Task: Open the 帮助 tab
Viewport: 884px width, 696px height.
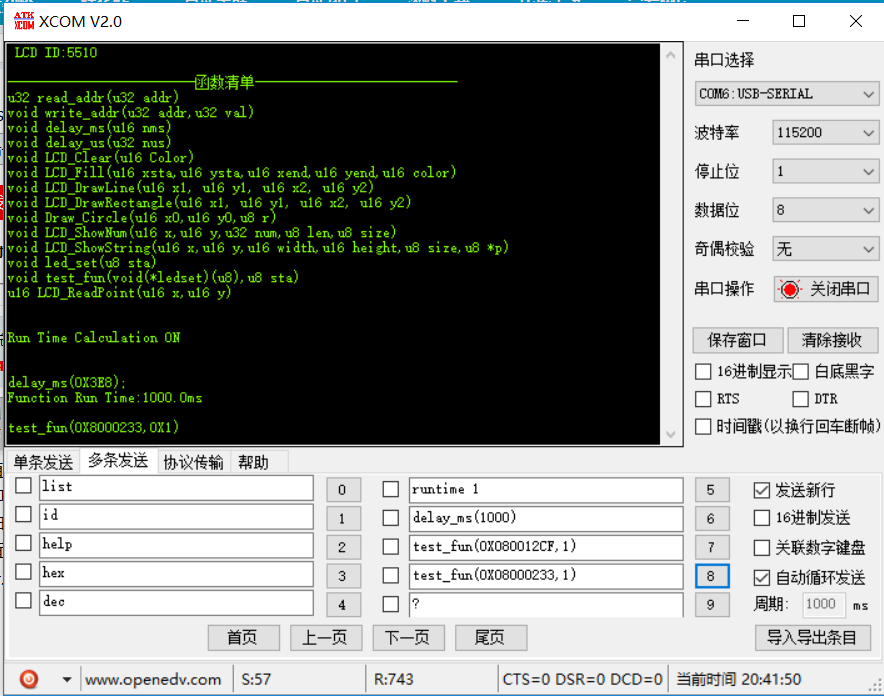Action: 253,462
